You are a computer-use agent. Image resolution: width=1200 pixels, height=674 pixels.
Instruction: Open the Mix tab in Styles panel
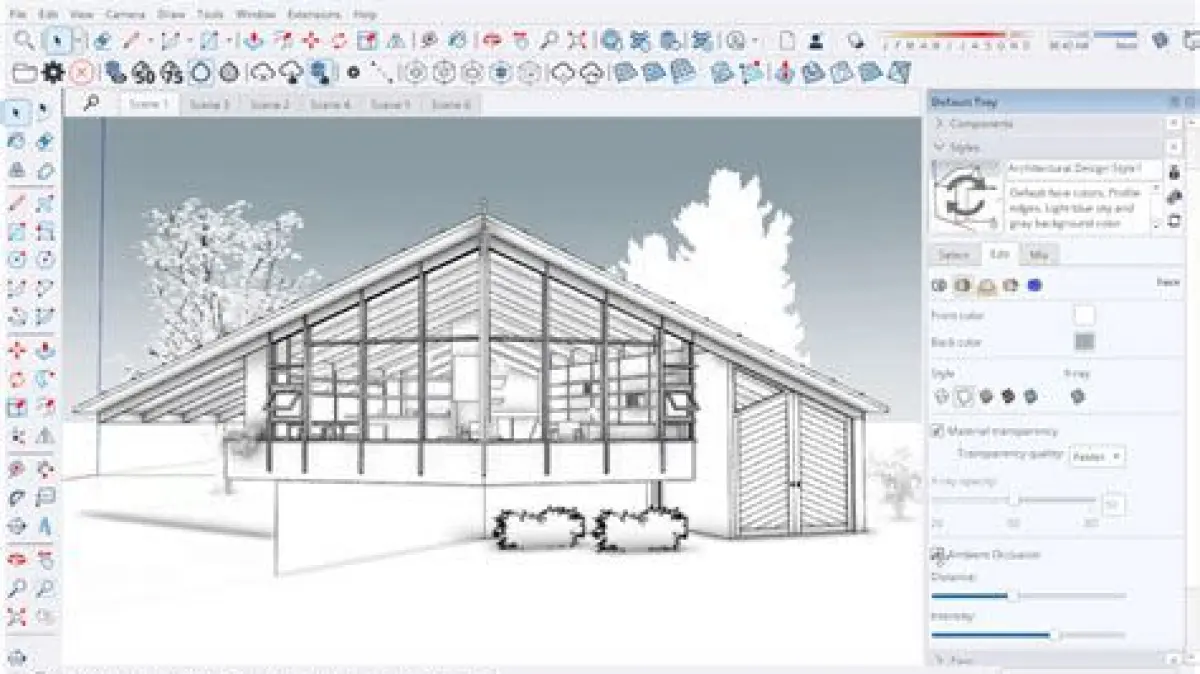pyautogui.click(x=1040, y=255)
